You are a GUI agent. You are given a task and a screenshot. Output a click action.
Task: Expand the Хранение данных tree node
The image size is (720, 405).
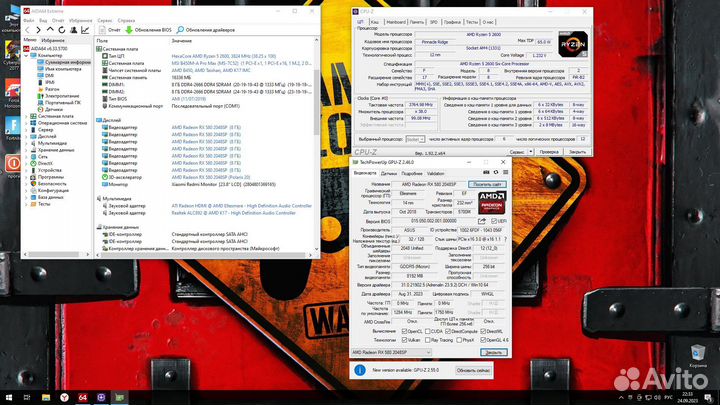coord(26,150)
